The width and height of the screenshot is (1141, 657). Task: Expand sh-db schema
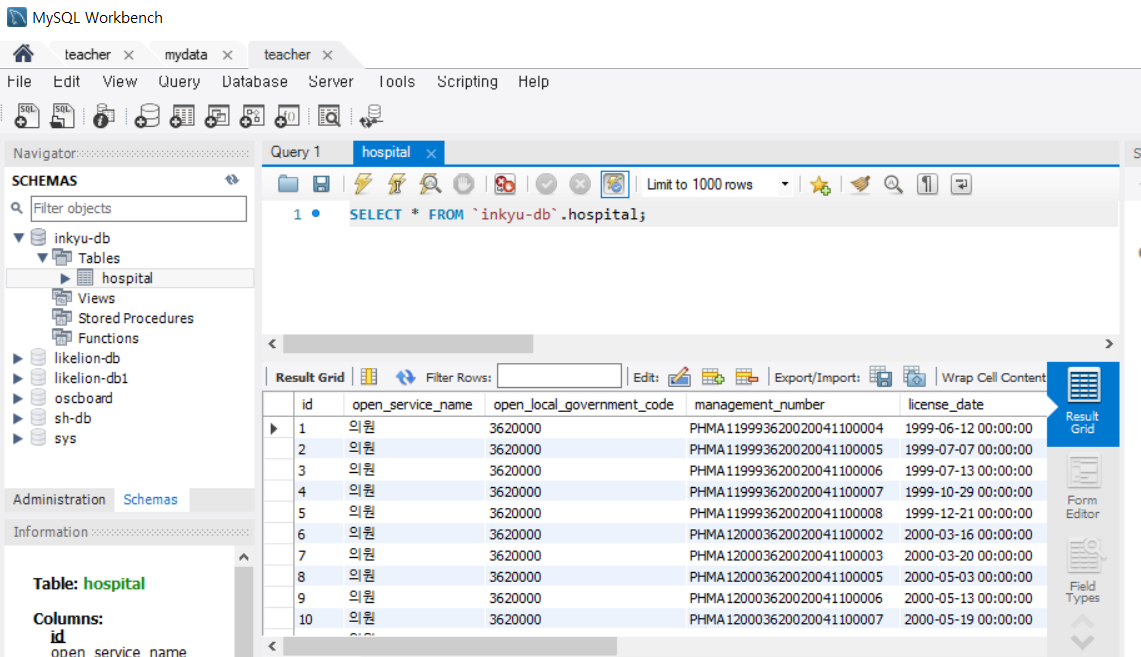click(x=18, y=418)
